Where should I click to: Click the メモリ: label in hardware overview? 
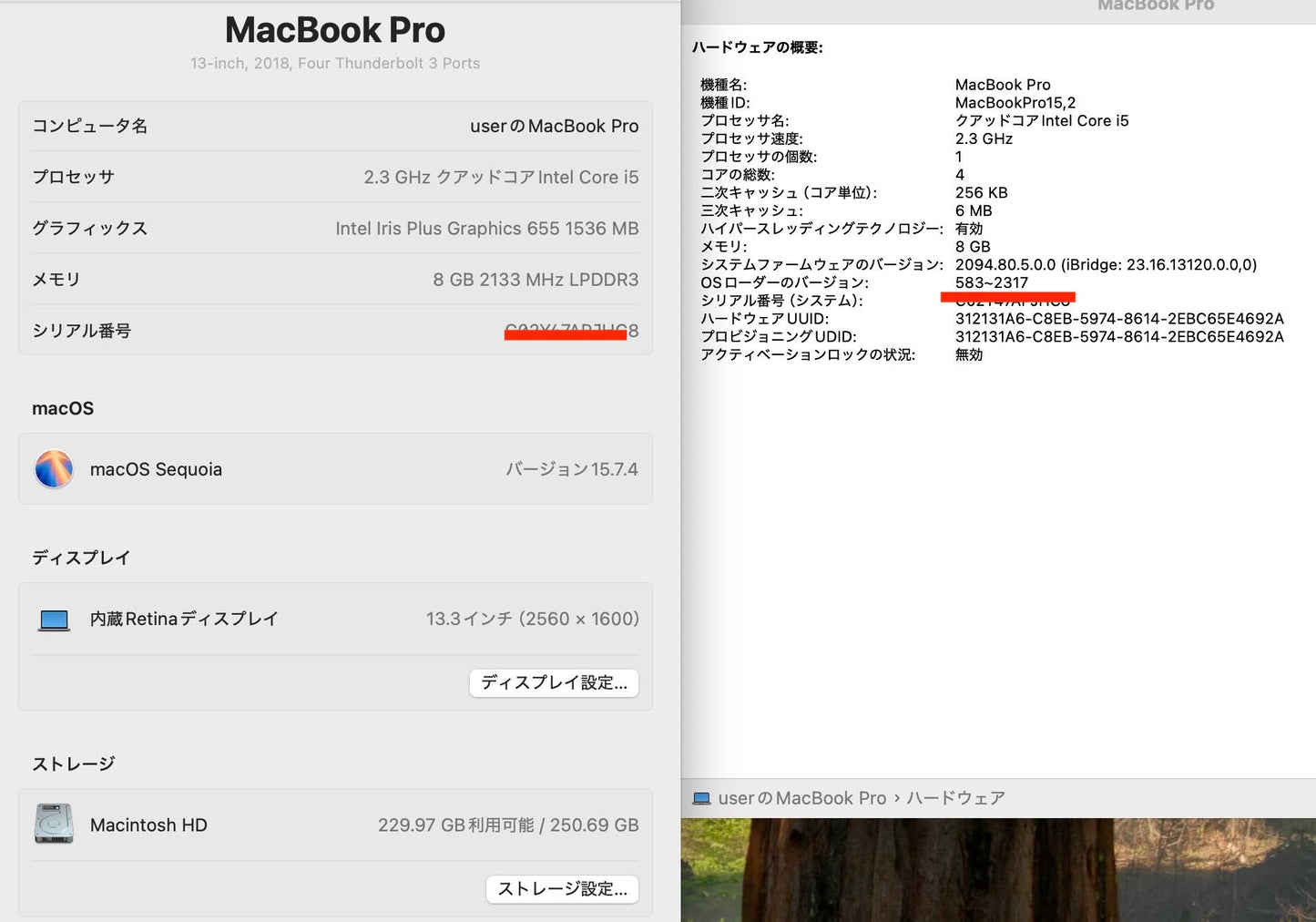pos(723,246)
